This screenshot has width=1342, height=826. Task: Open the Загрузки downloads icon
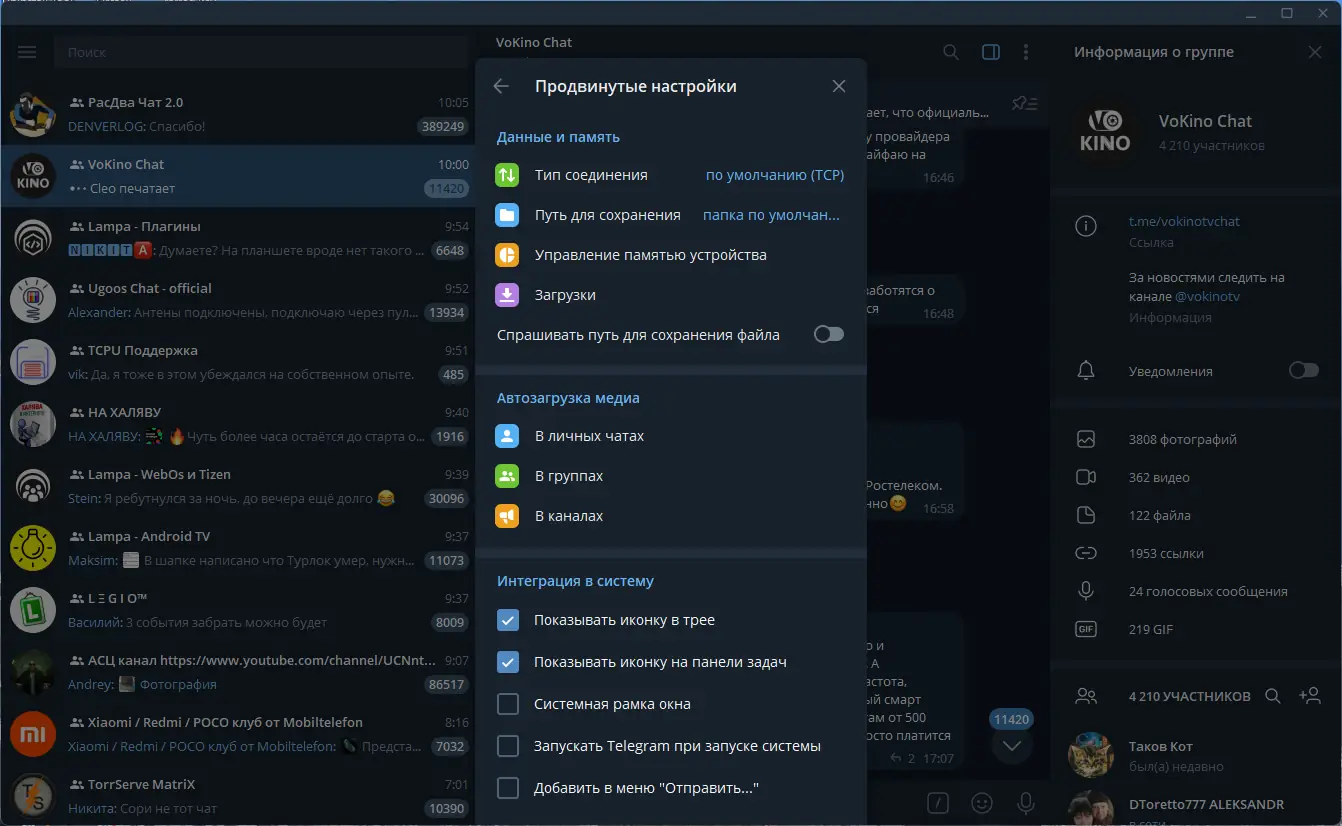coord(507,295)
